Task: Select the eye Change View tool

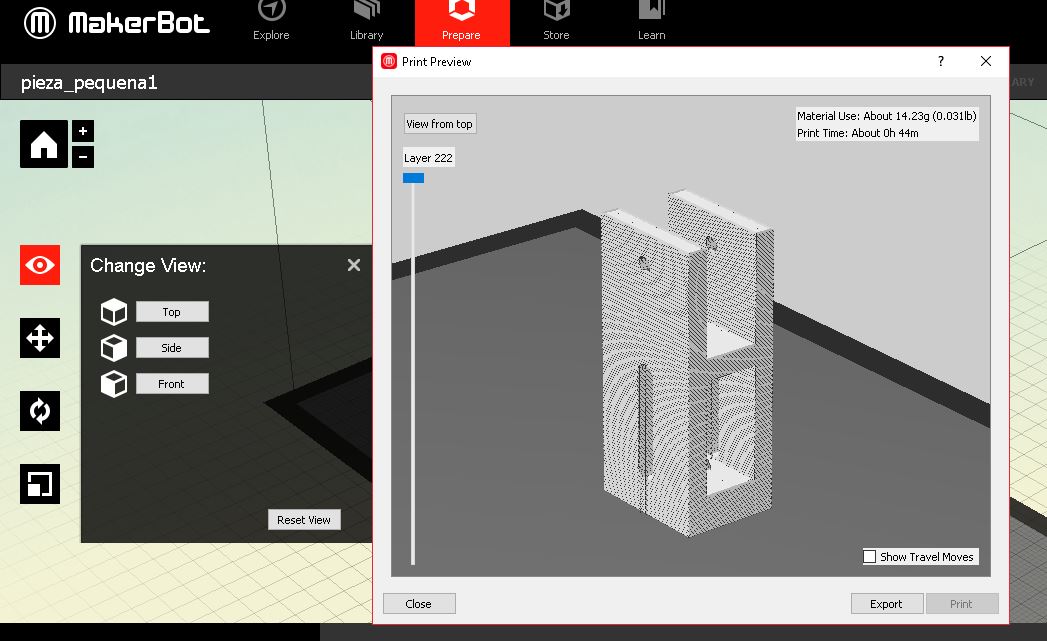Action: tap(40, 265)
